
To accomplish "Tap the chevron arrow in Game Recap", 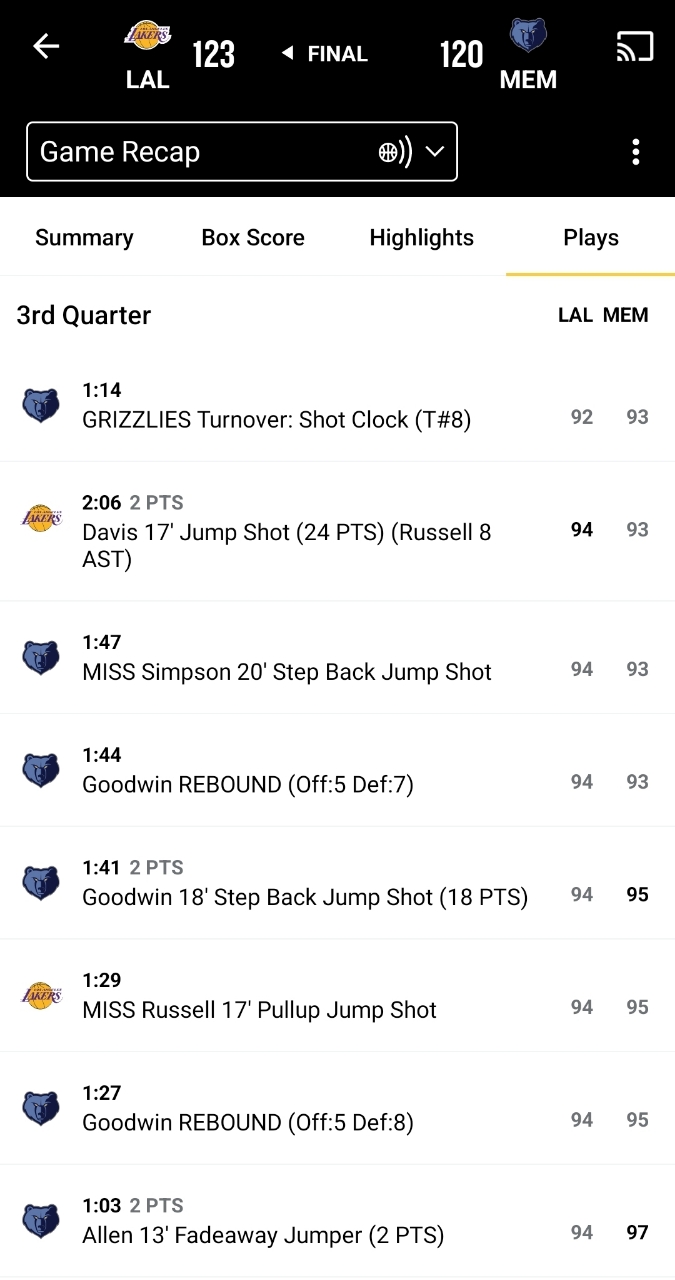I will (434, 152).
